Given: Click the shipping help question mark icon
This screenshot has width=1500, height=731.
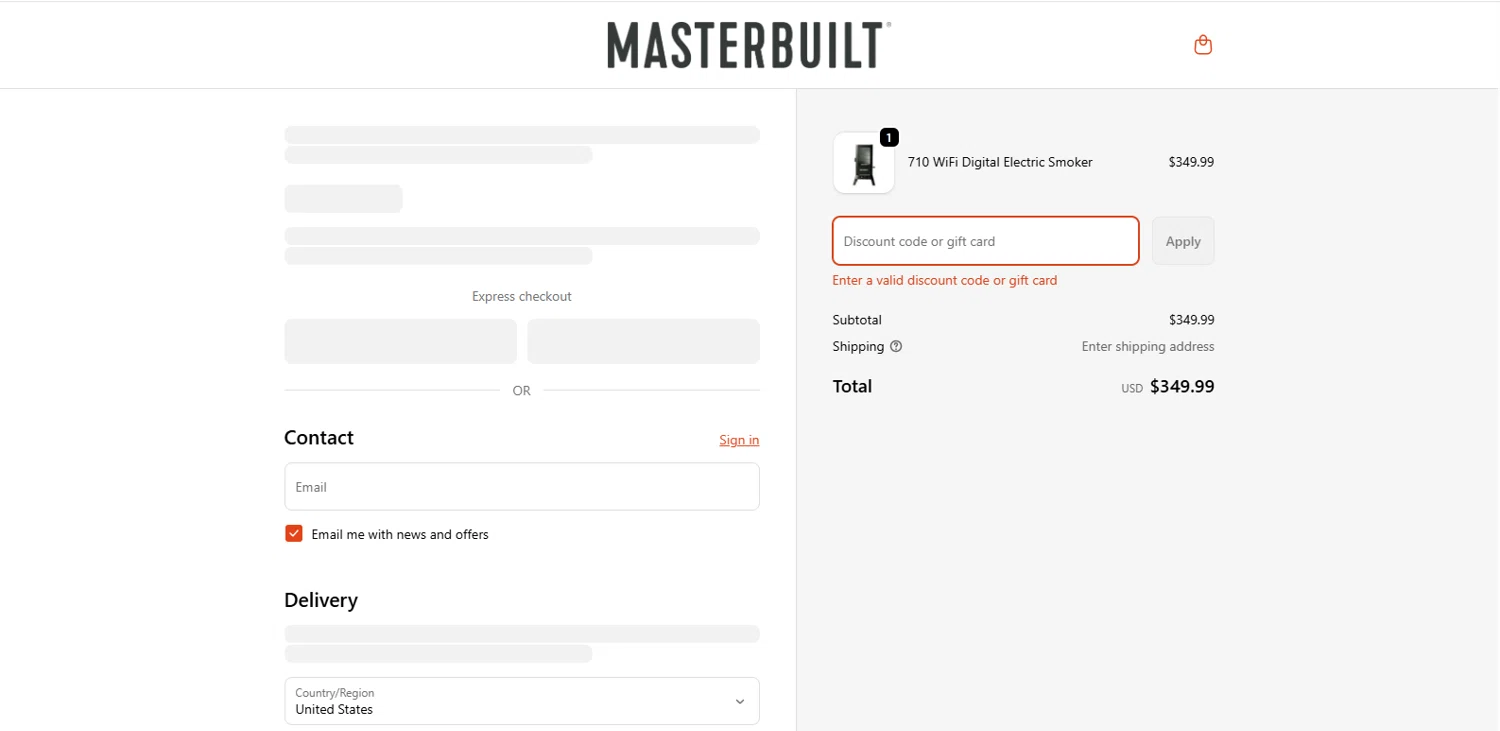Looking at the screenshot, I should [x=896, y=346].
